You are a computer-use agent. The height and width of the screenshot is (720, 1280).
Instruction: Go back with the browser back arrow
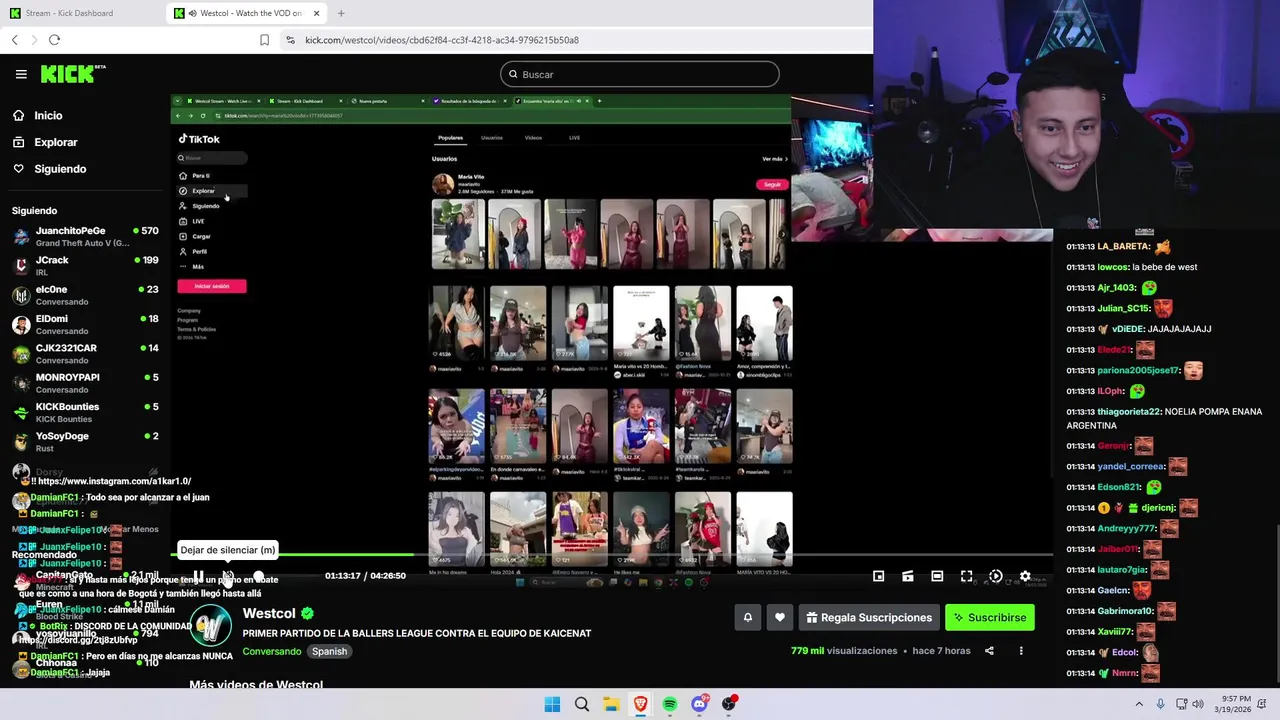coord(14,40)
